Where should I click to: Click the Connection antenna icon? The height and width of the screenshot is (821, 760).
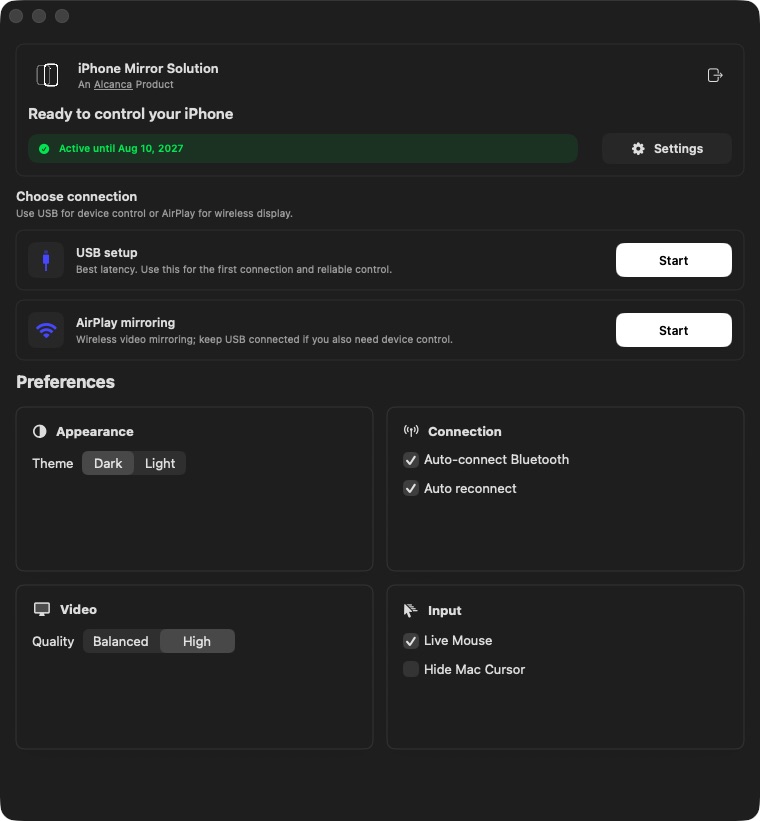click(411, 431)
